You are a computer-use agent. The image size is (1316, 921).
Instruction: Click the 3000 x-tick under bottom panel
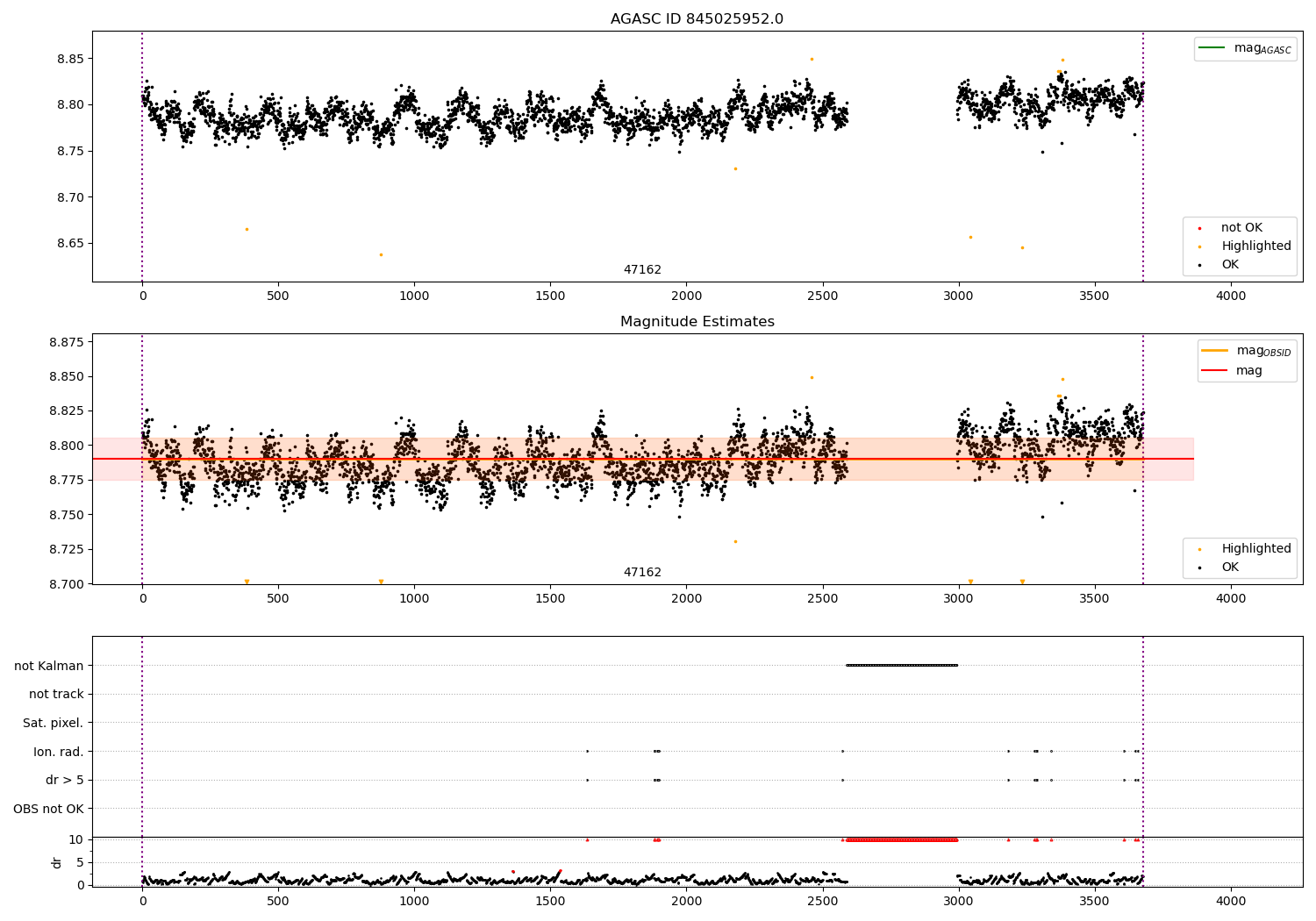958,902
